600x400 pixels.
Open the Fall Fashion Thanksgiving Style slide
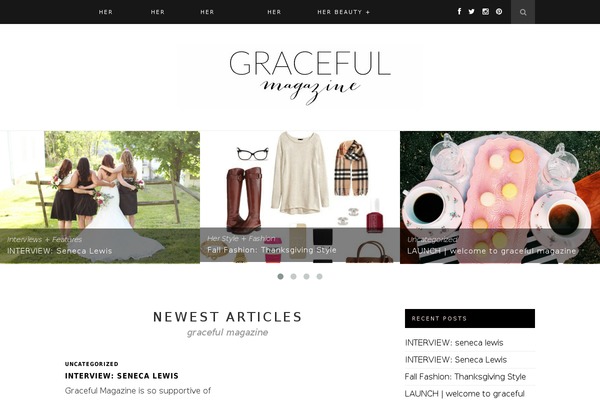(x=300, y=197)
